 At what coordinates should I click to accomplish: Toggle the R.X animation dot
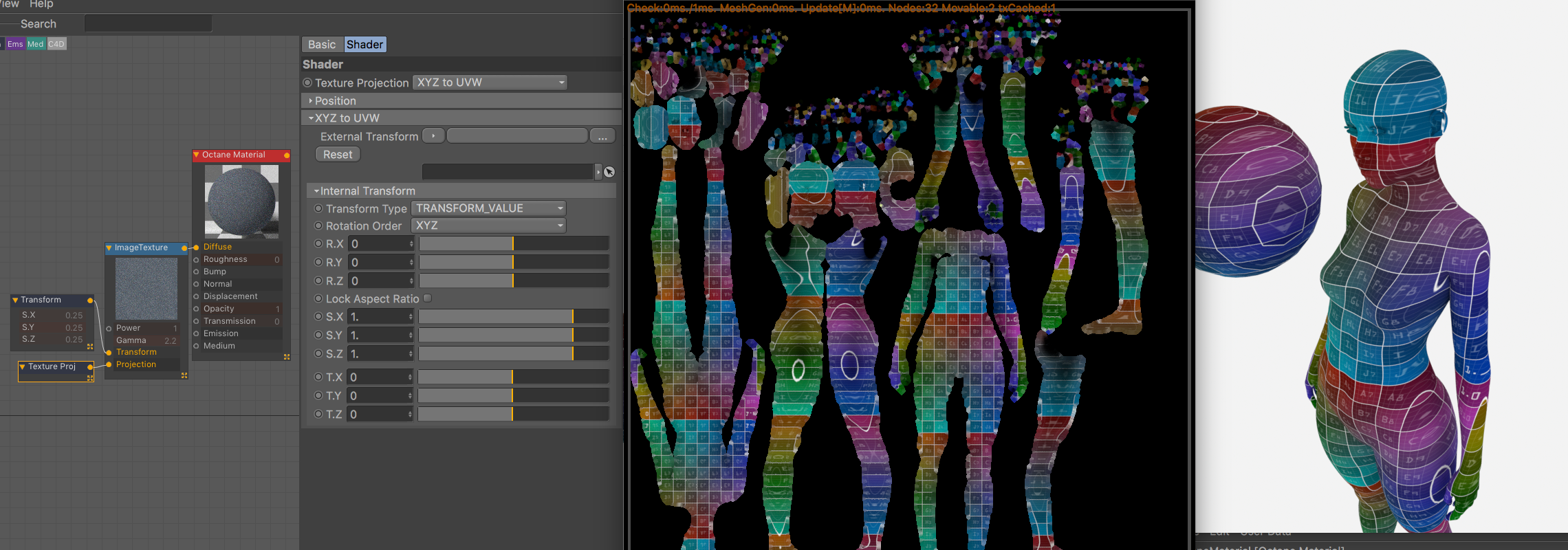pos(318,243)
